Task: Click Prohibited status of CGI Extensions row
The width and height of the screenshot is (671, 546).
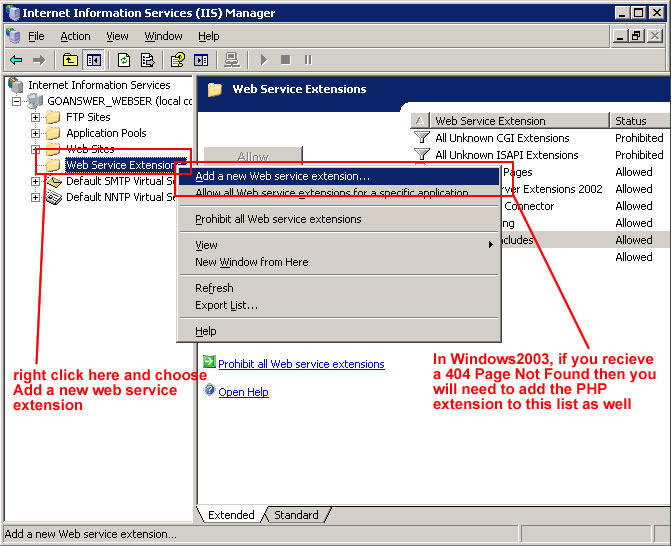Action: coord(639,138)
